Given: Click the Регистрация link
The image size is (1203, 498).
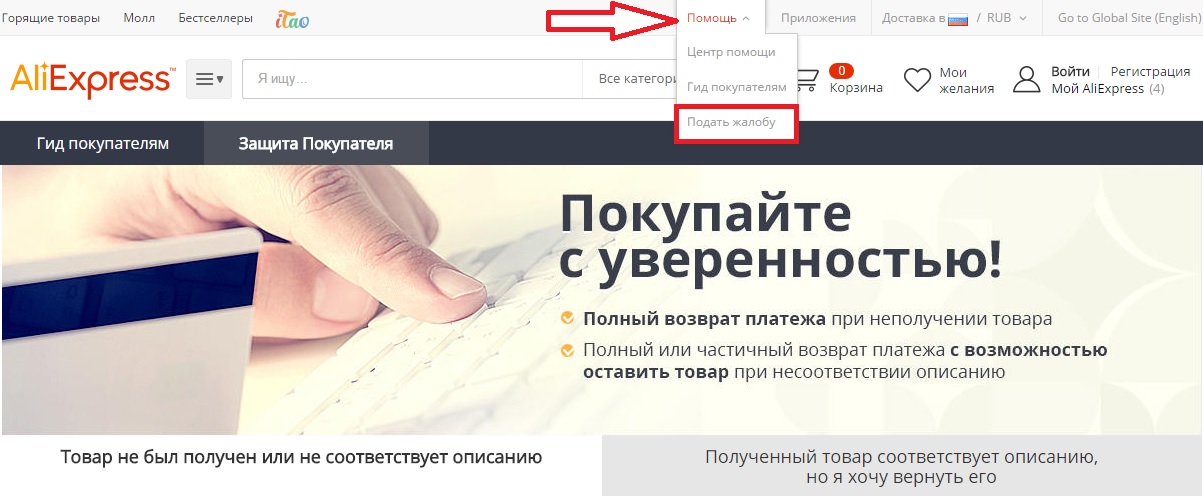Looking at the screenshot, I should (x=1150, y=71).
